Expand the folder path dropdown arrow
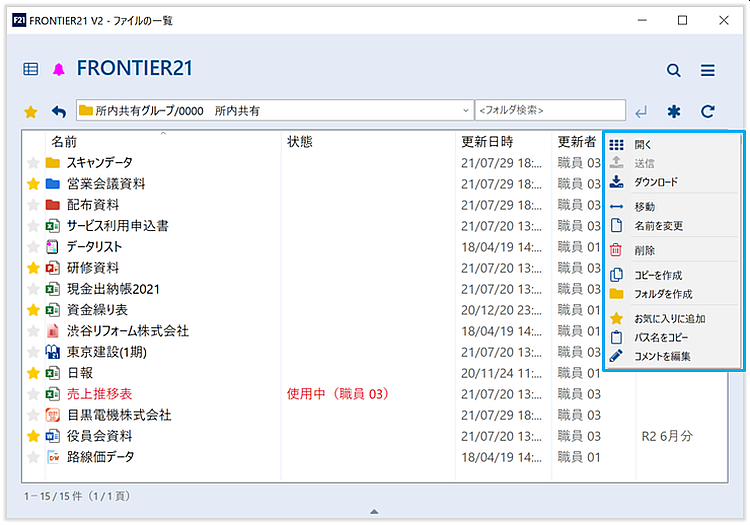Screen dimensions: 750x525 [466, 111]
